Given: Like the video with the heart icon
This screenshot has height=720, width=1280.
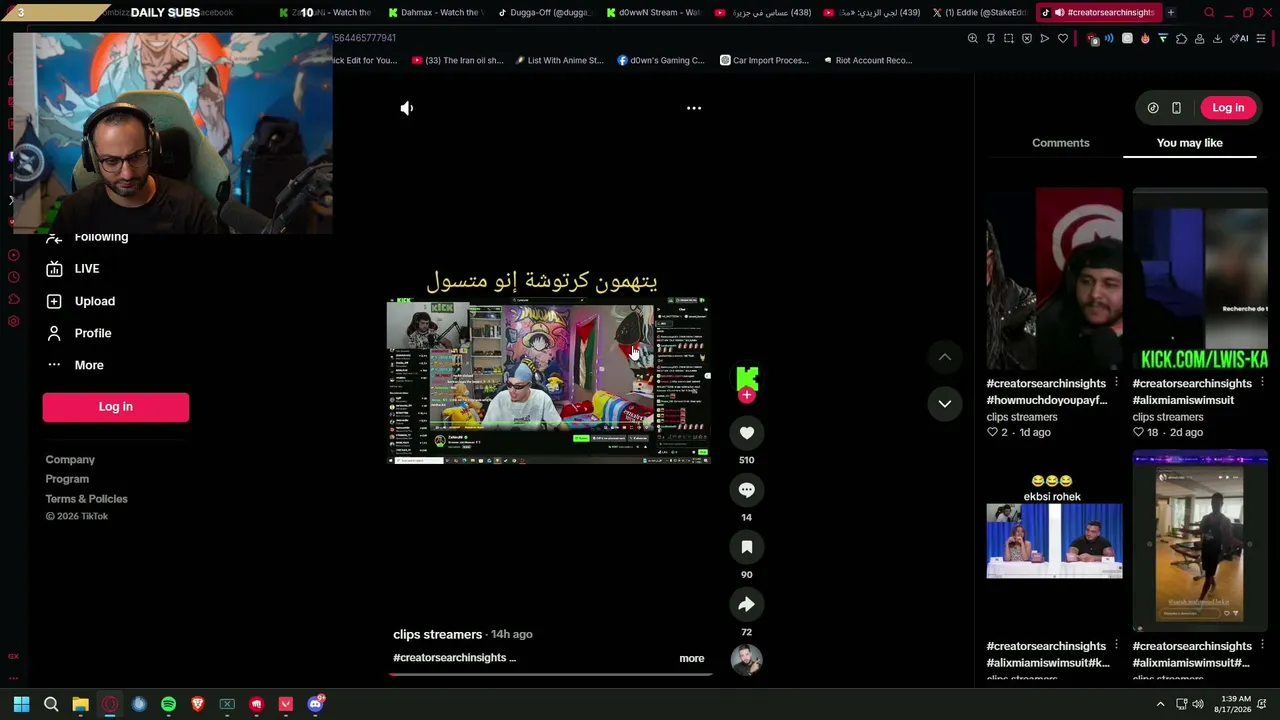Looking at the screenshot, I should (747, 433).
